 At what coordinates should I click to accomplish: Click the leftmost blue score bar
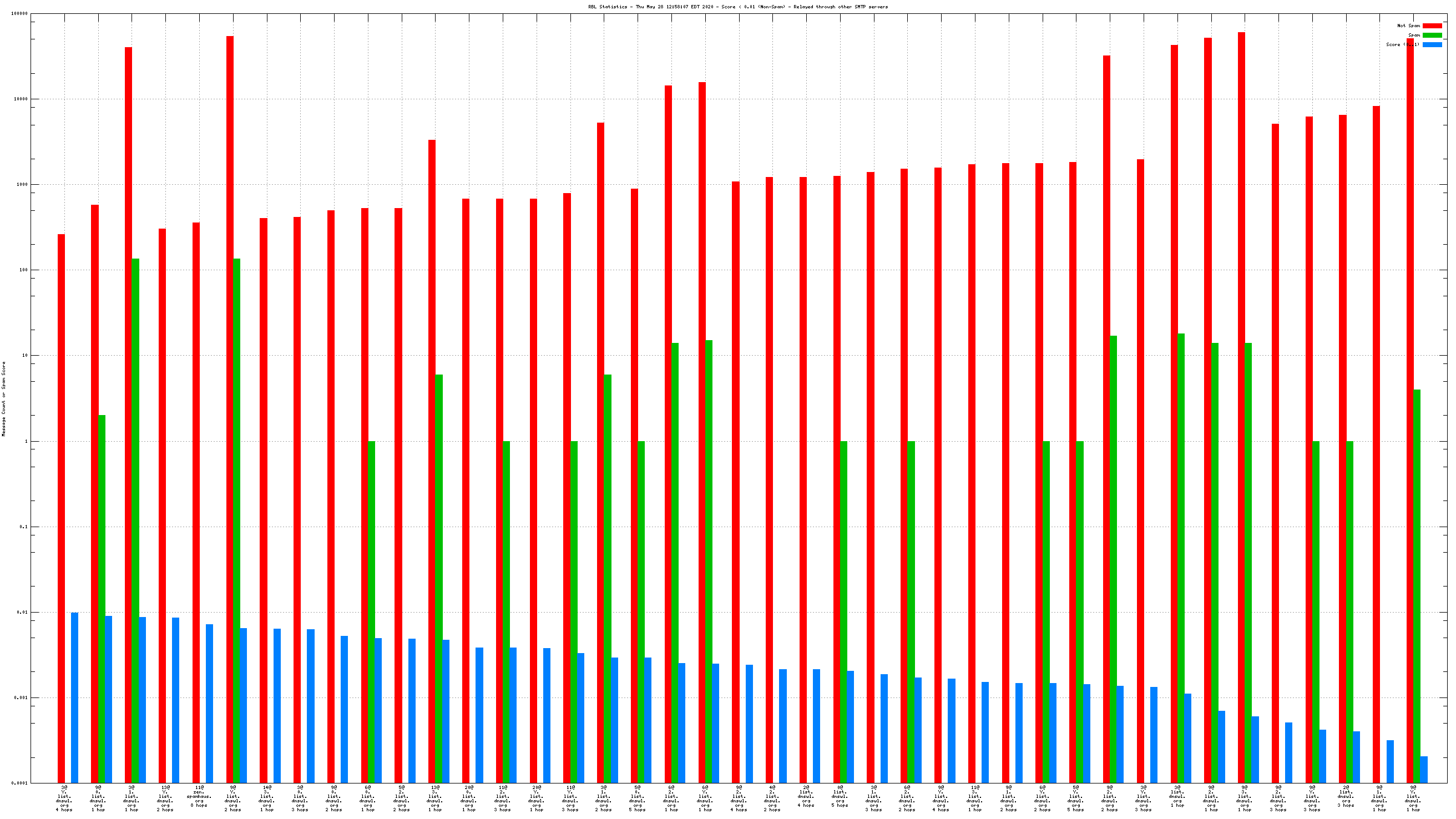click(x=74, y=697)
